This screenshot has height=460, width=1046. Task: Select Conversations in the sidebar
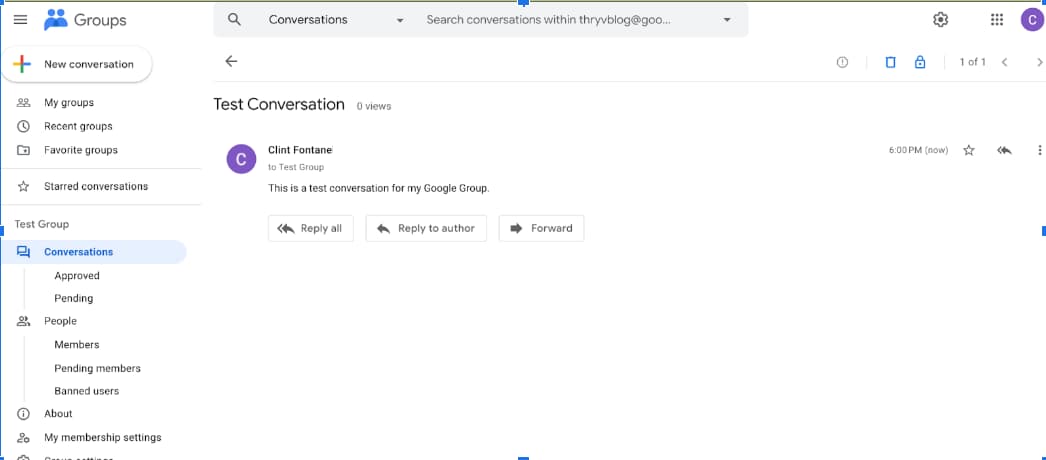(x=93, y=252)
